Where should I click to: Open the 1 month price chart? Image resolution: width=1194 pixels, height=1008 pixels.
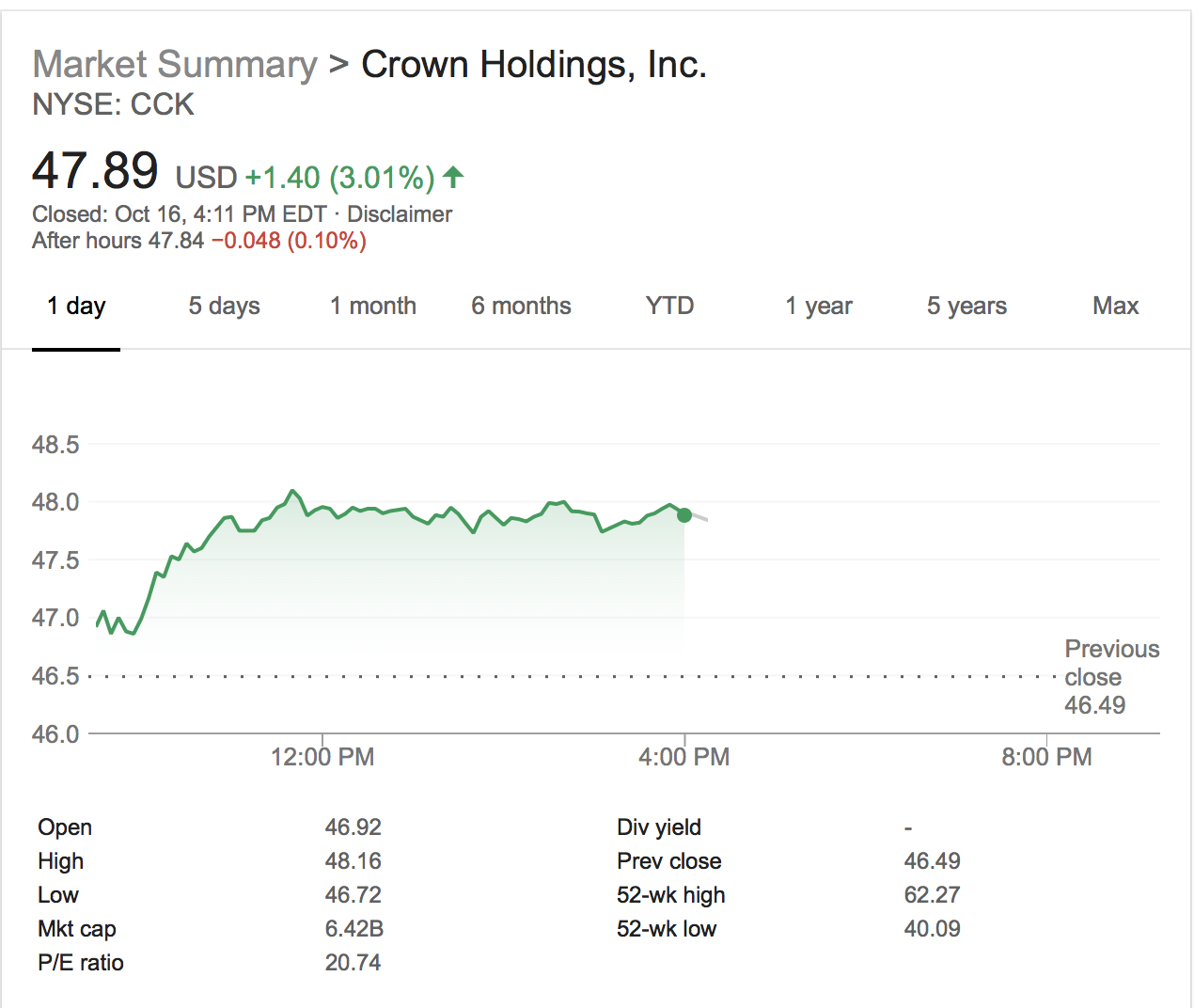click(372, 306)
